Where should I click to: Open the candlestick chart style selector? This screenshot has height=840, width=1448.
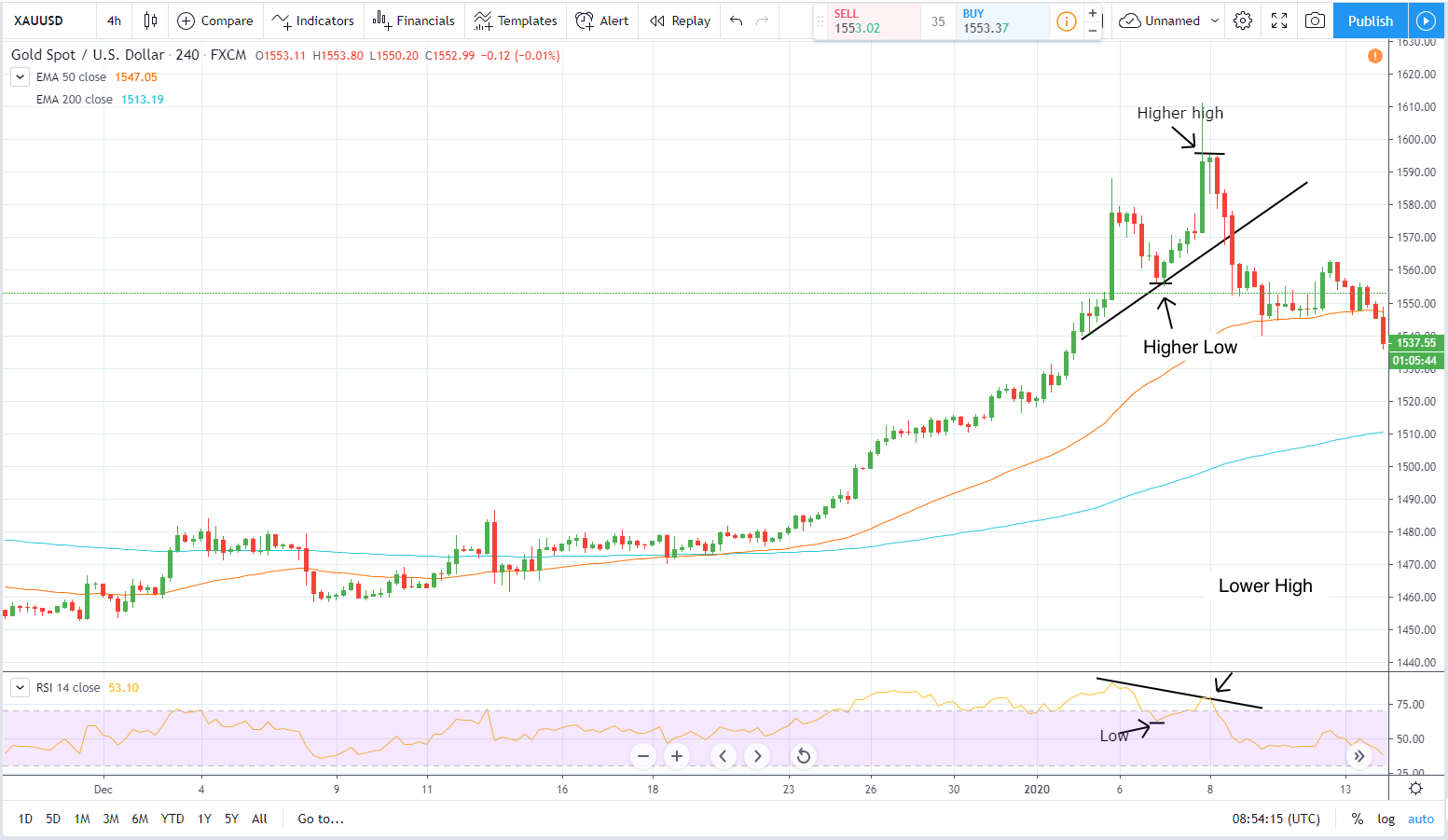(150, 21)
